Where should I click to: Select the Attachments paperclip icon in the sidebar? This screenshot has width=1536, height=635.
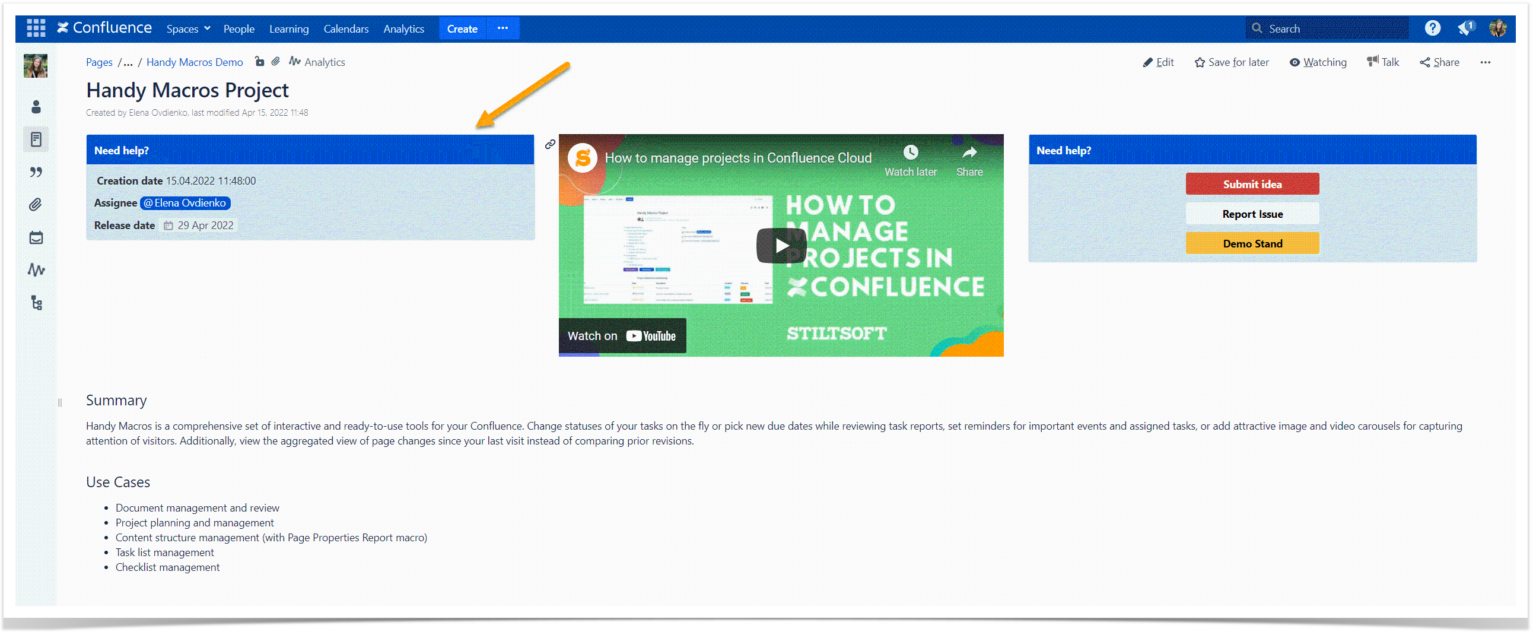point(36,204)
